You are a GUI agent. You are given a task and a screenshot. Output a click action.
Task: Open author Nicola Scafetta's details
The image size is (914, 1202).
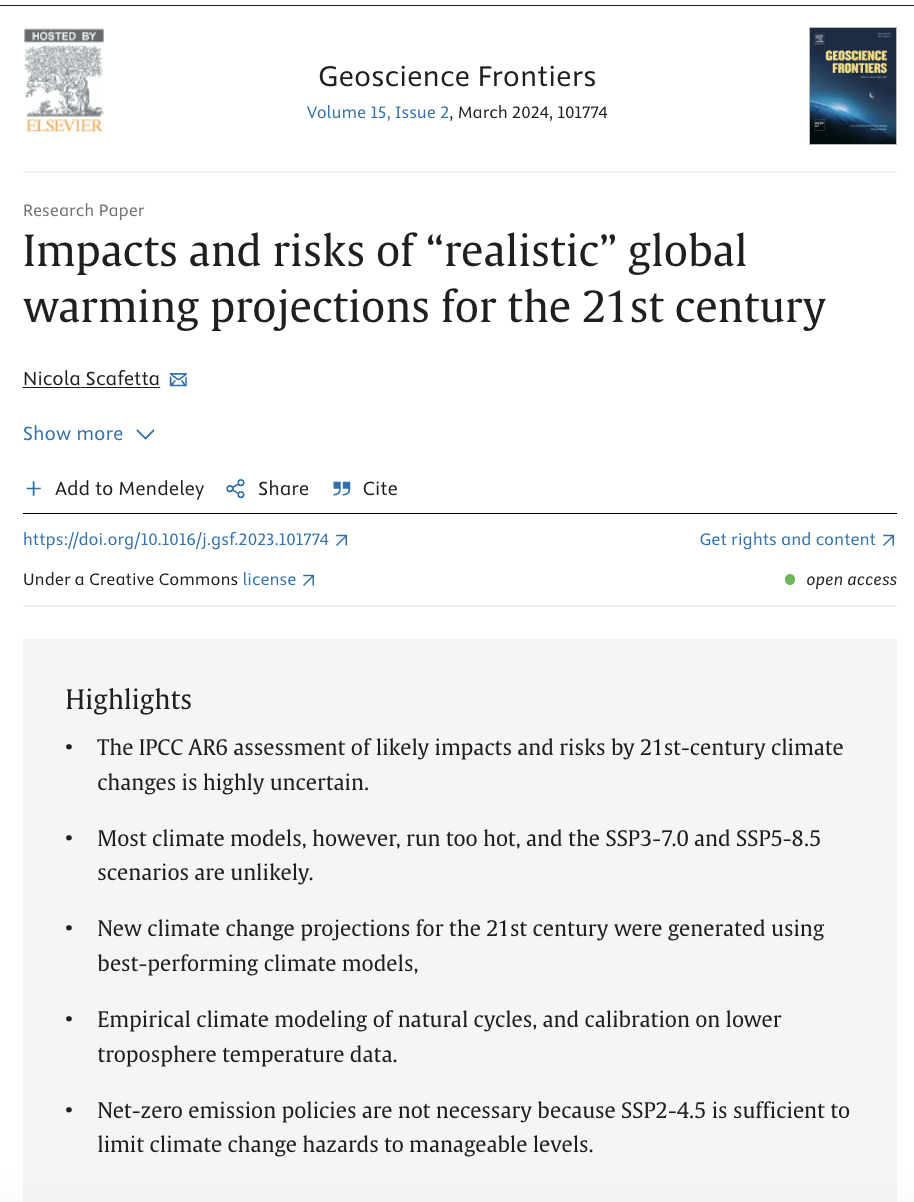click(x=91, y=379)
